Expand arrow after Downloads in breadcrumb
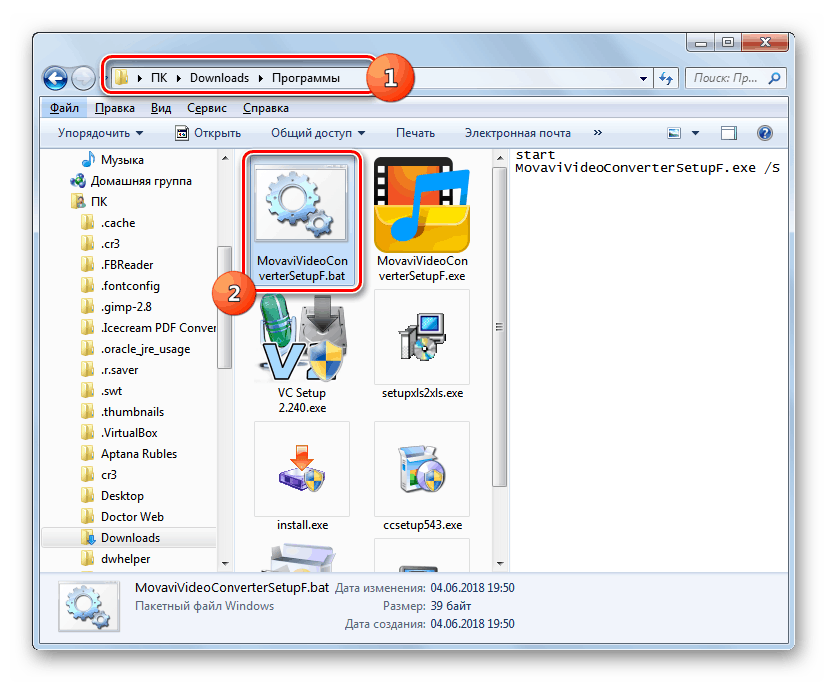The image size is (828, 683). (261, 78)
